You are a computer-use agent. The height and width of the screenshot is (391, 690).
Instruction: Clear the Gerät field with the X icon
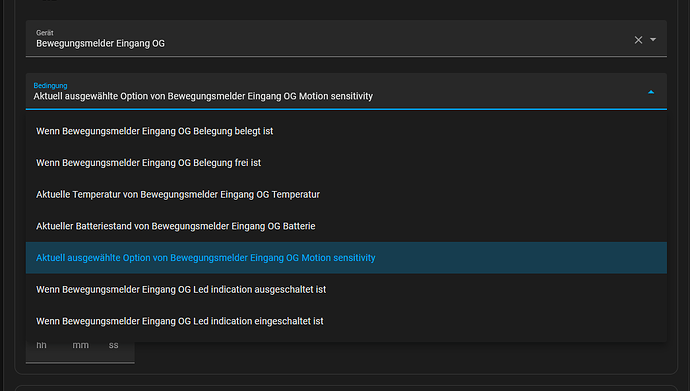click(638, 40)
